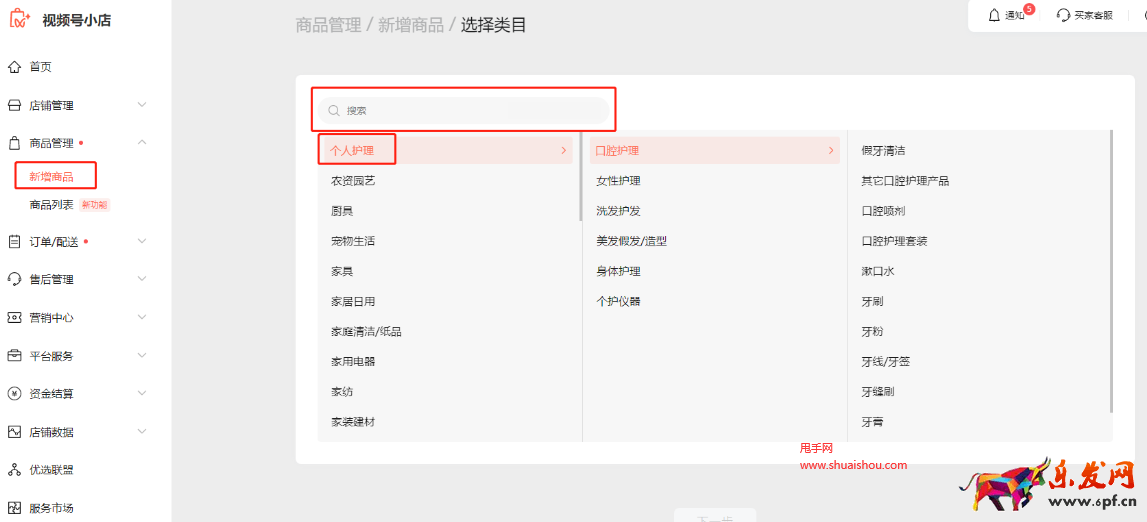This screenshot has width=1147, height=522.
Task: Click the headset icon beside 售后管理
Action: [x=14, y=279]
